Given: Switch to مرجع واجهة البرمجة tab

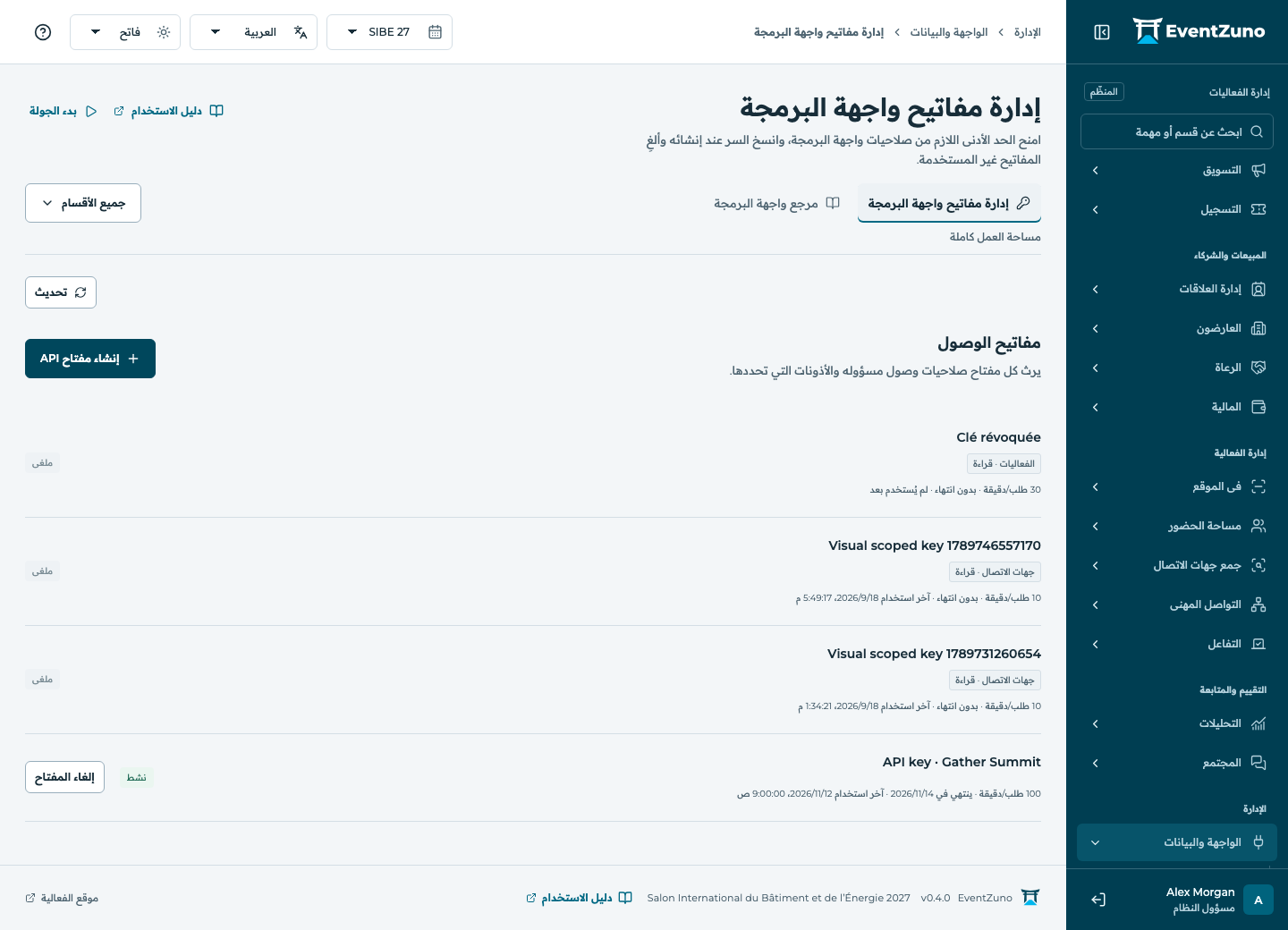Looking at the screenshot, I should [776, 203].
